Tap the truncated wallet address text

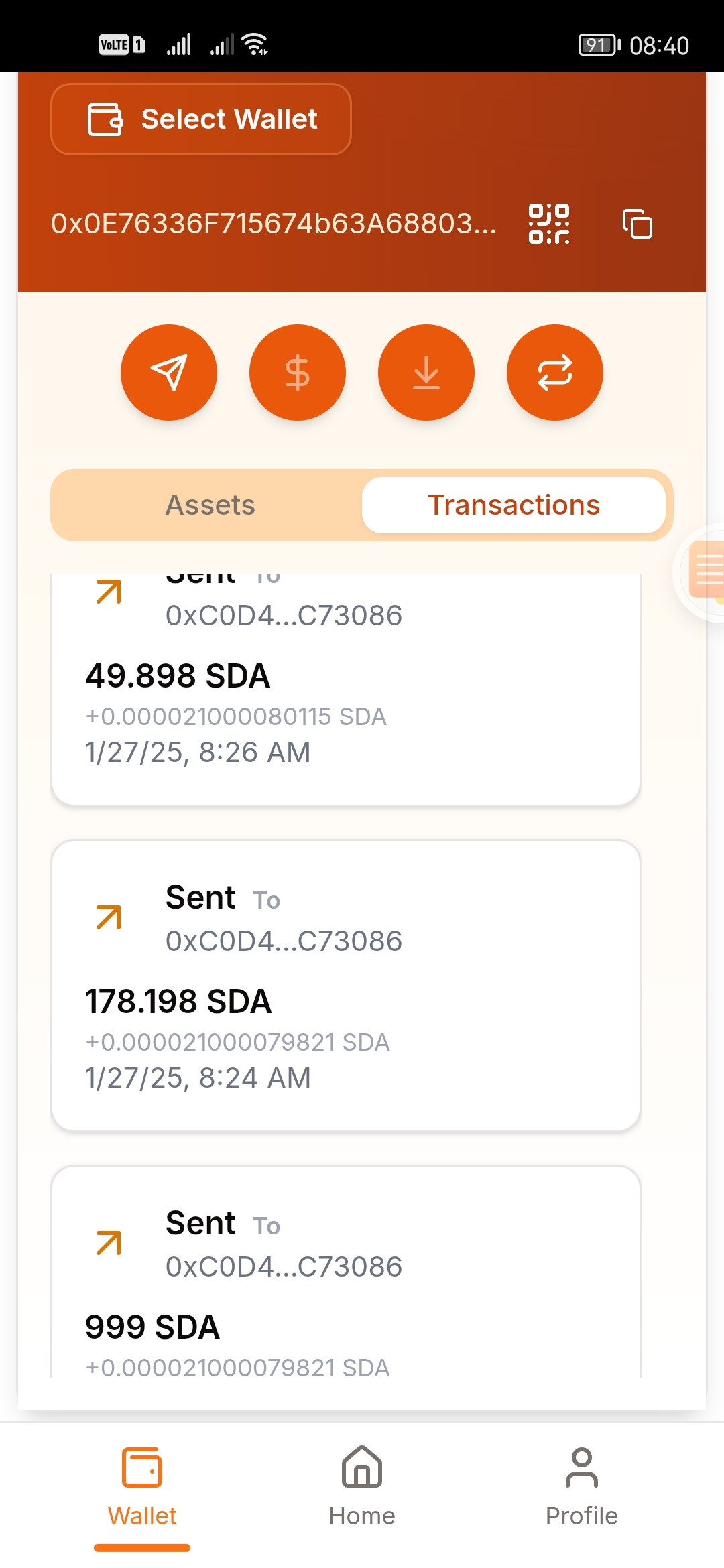tap(274, 224)
